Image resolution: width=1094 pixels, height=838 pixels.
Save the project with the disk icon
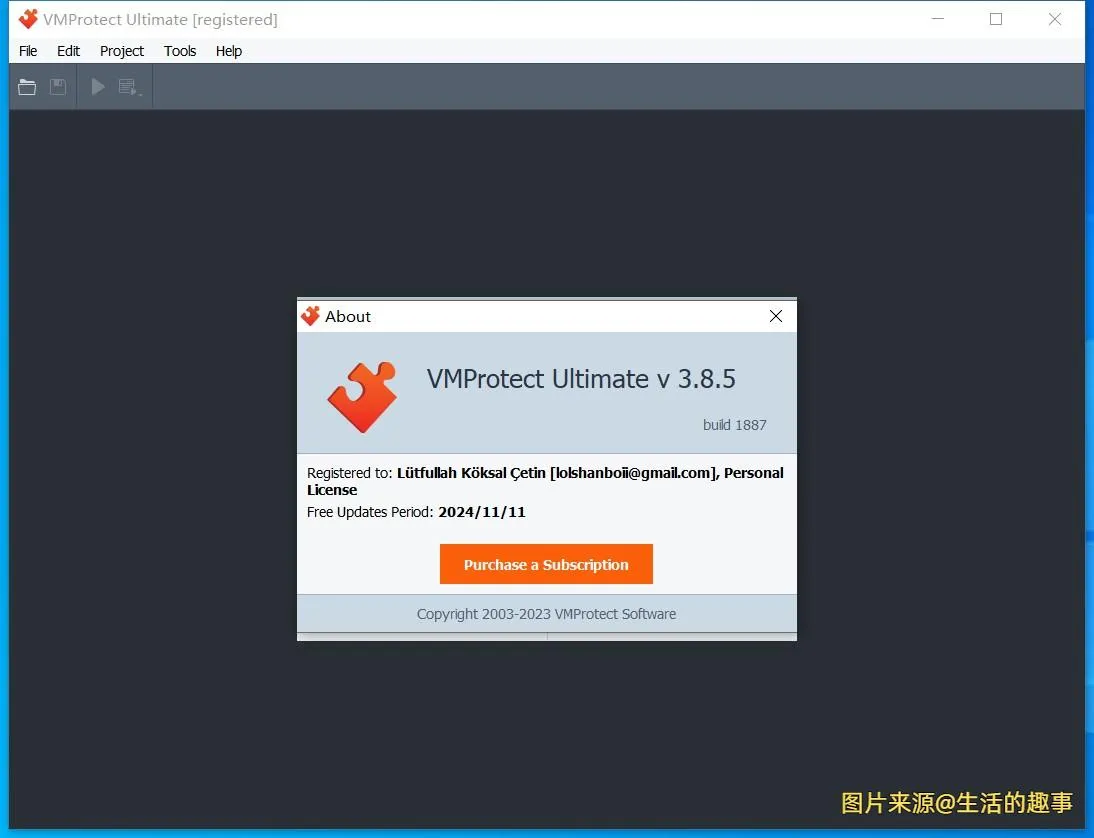point(57,86)
